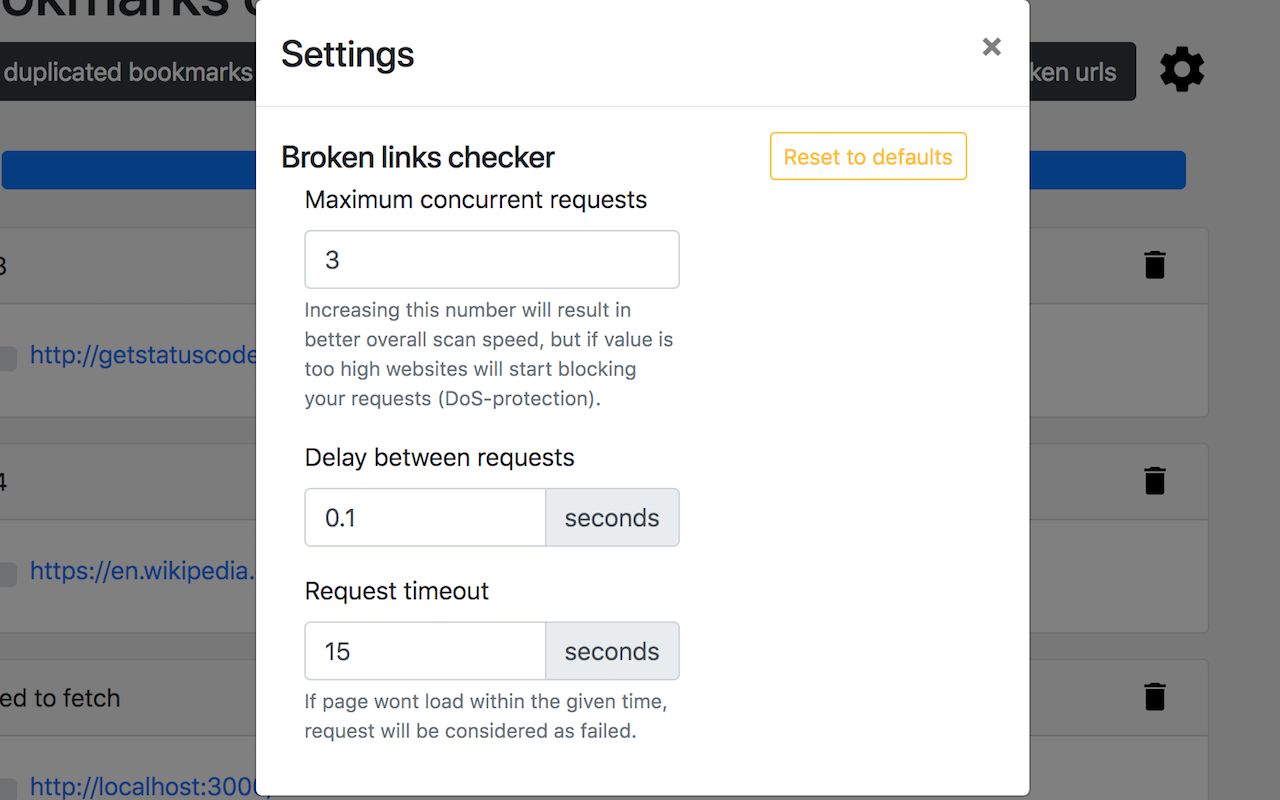Click the seconds label beside the delay field

612,518
